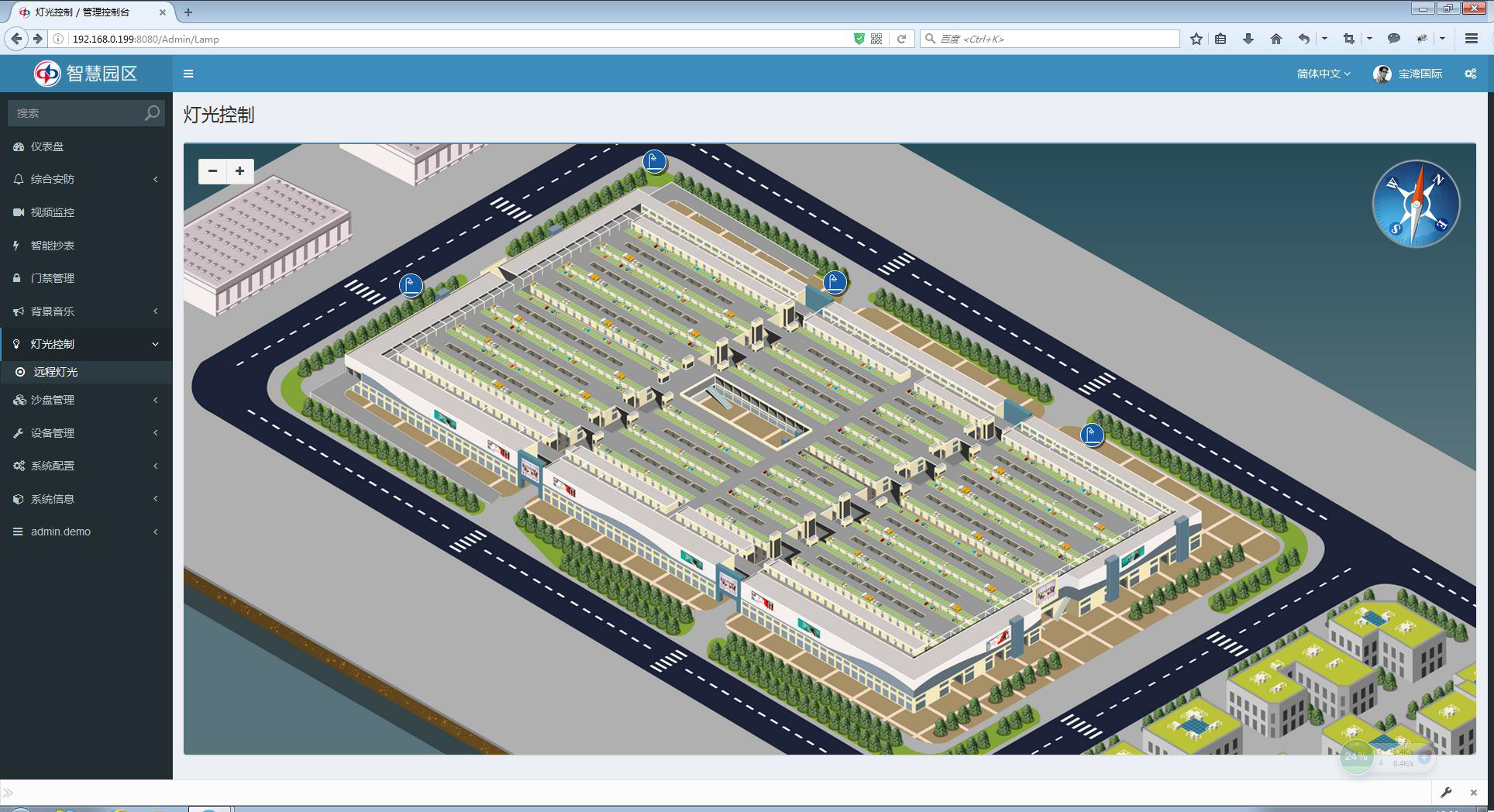Expand the admin.demo menu
1494x812 pixels.
(86, 532)
